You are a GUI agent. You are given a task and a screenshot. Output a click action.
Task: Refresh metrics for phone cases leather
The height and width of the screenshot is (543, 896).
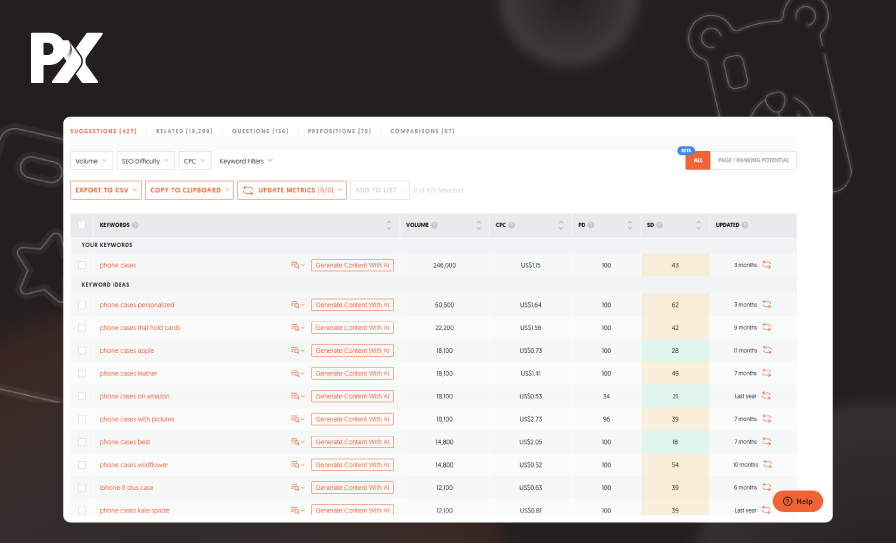click(767, 373)
